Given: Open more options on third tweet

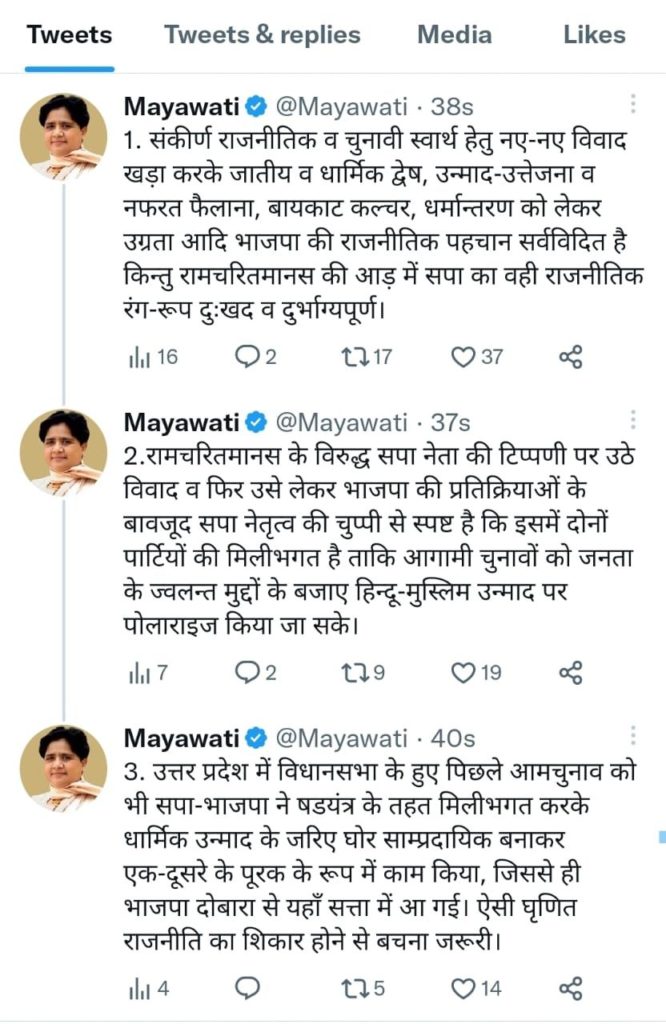Looking at the screenshot, I should pos(632,736).
